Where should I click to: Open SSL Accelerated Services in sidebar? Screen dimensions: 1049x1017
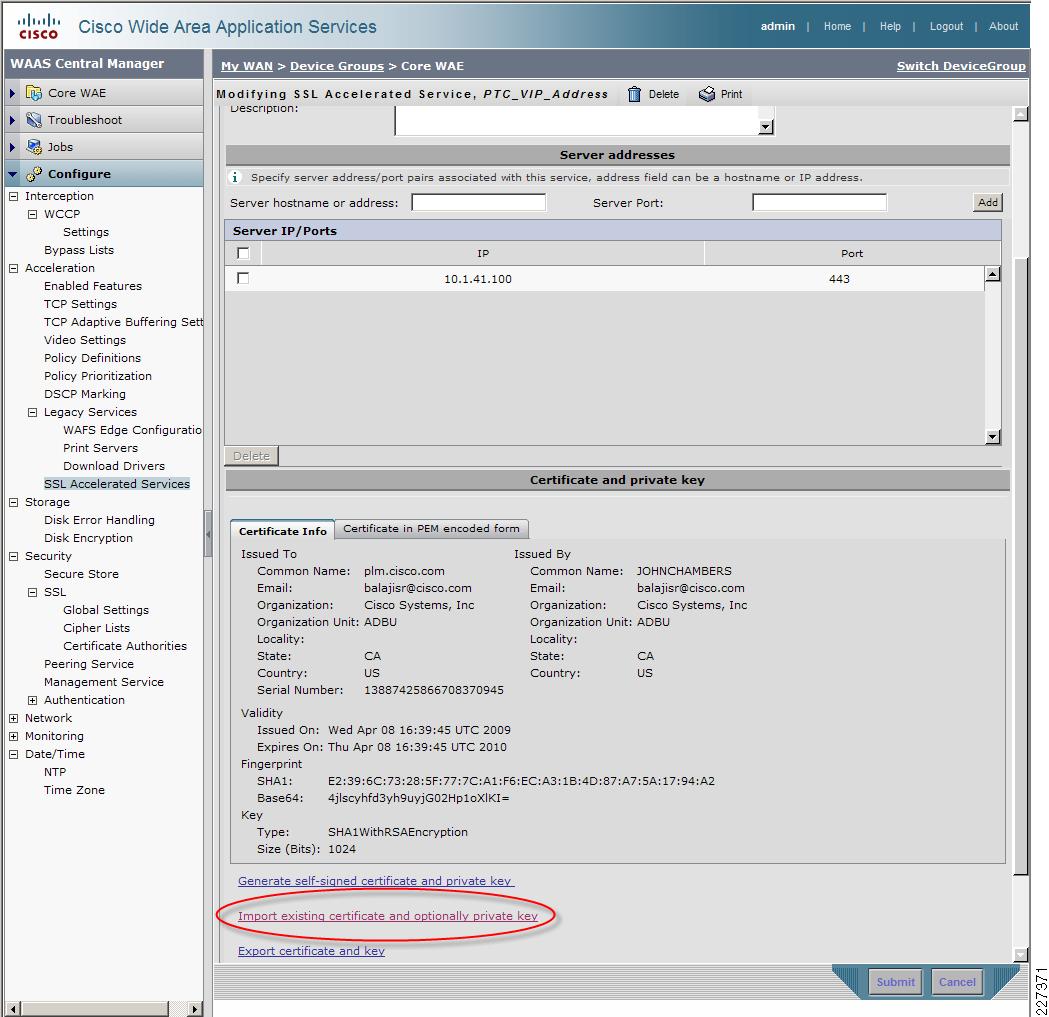click(x=117, y=484)
